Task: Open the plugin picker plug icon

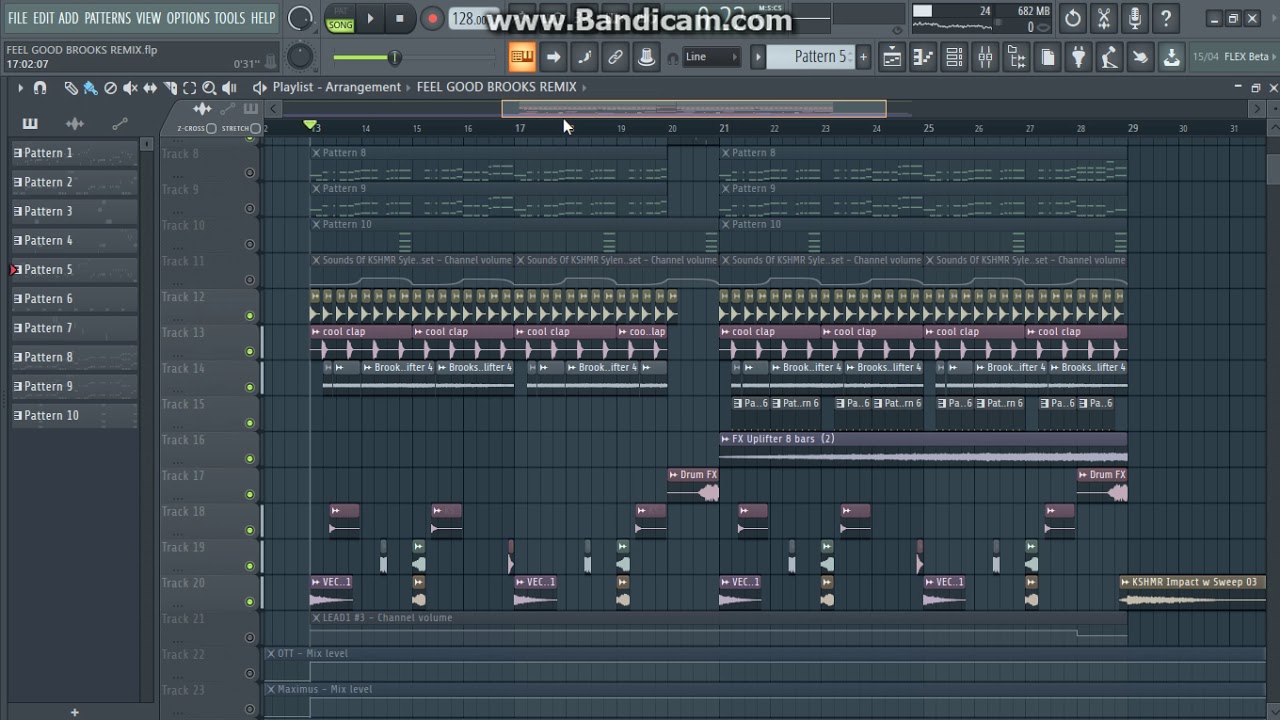Action: point(1078,57)
